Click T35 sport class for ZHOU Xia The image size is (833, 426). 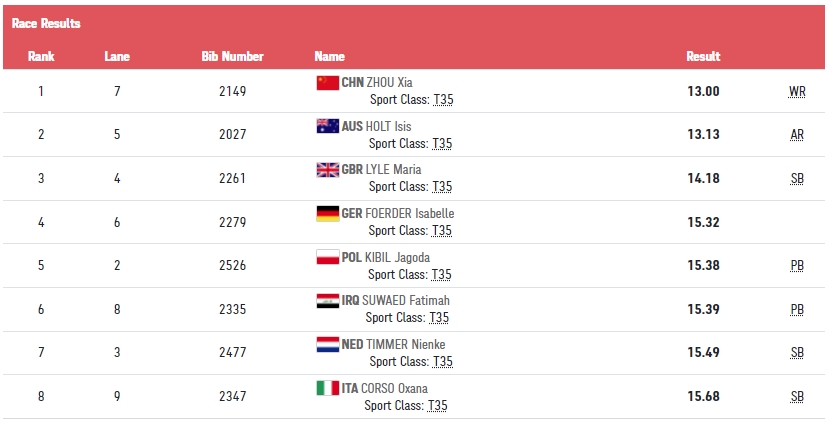click(442, 100)
